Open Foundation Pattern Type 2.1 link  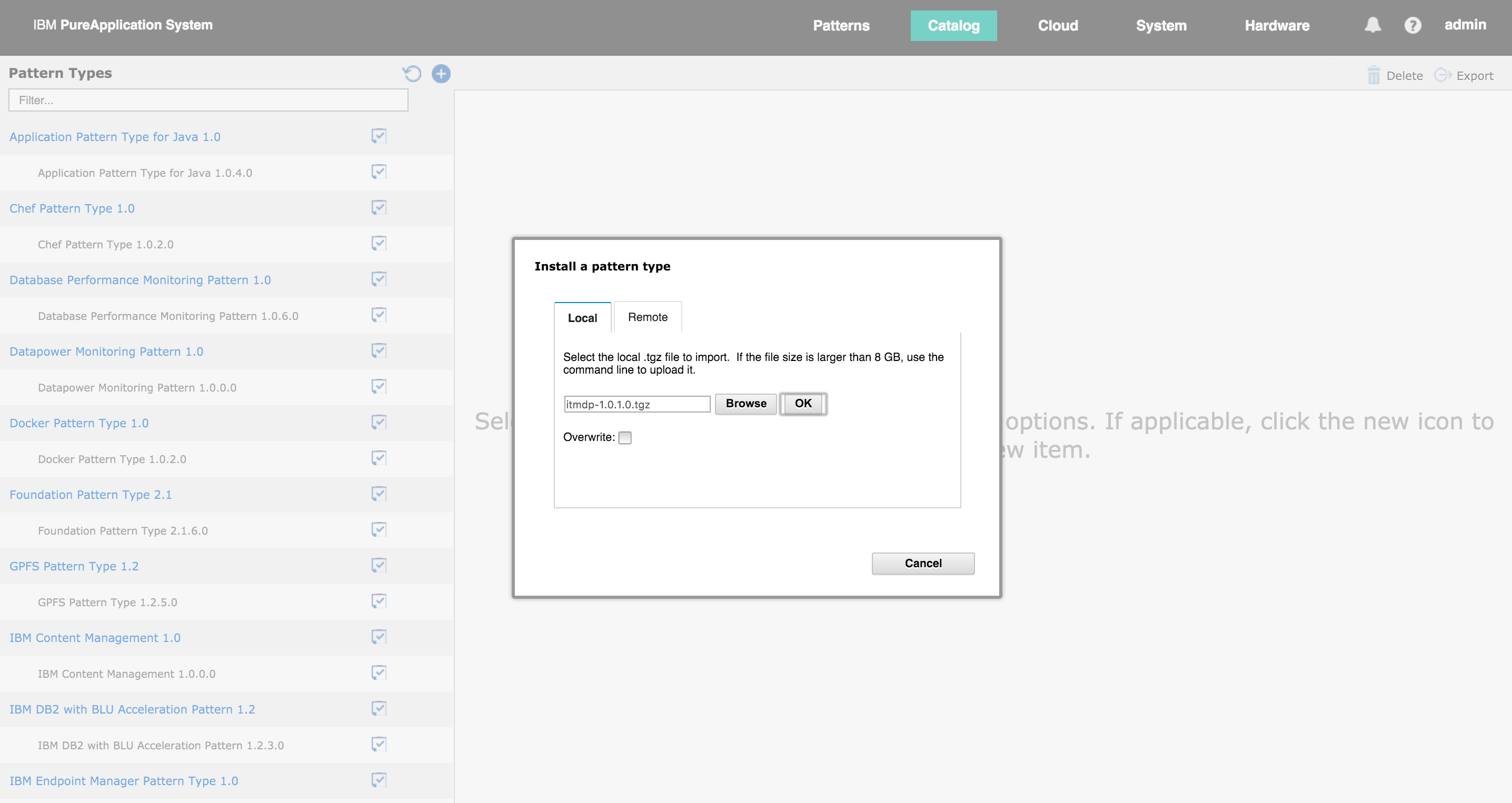[91, 495]
